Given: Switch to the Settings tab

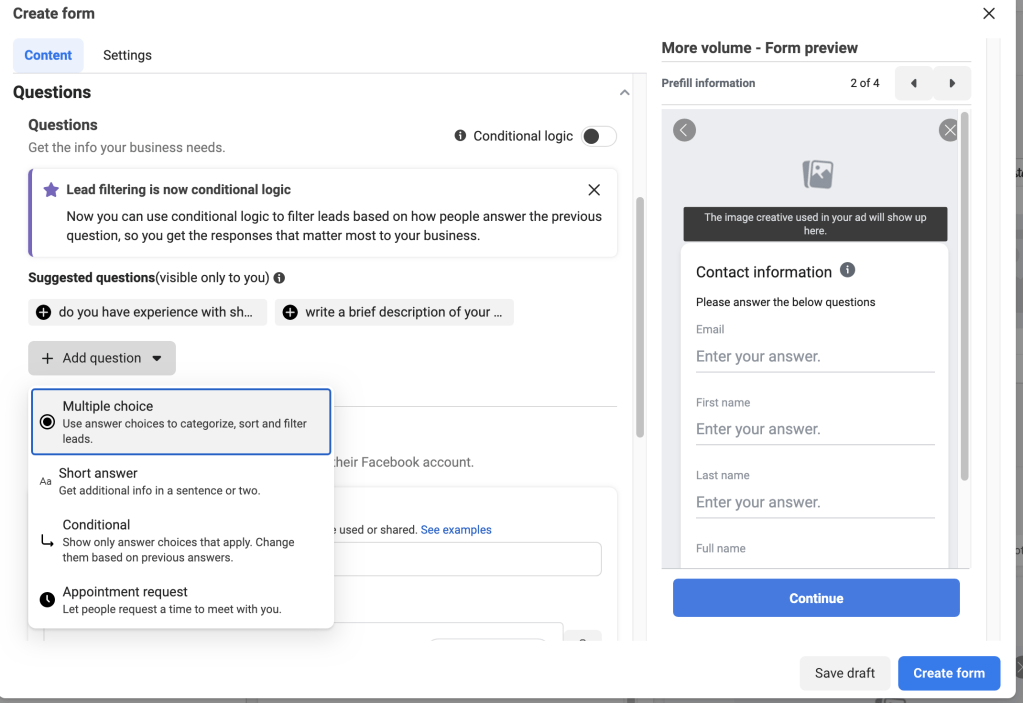Looking at the screenshot, I should pos(127,55).
